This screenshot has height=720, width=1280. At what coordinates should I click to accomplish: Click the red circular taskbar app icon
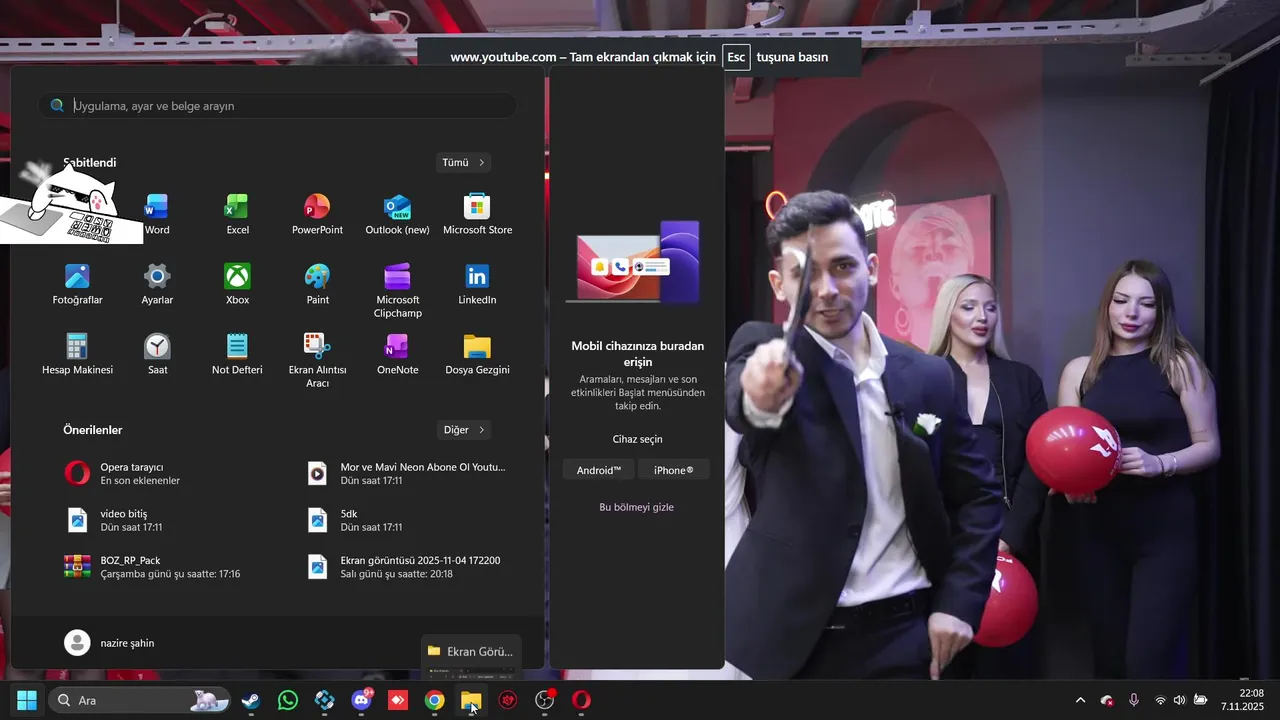(x=508, y=700)
